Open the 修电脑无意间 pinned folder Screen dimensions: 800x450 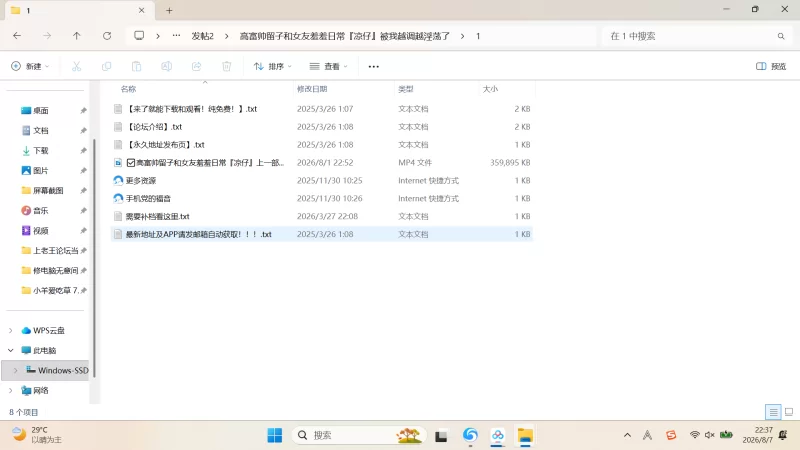point(55,270)
